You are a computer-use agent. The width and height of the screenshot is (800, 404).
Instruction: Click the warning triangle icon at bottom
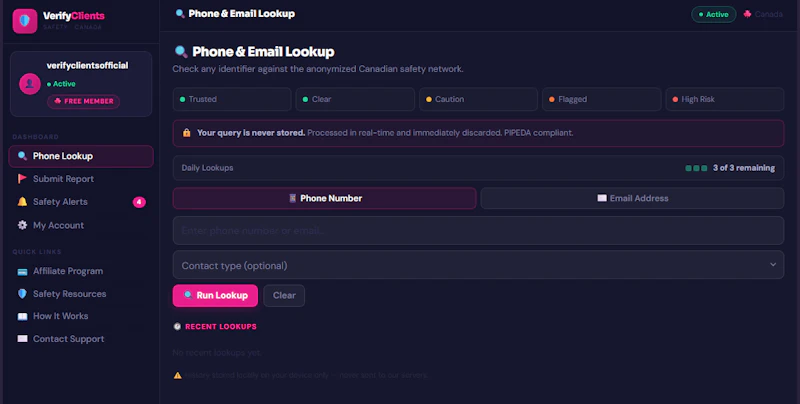click(x=178, y=375)
